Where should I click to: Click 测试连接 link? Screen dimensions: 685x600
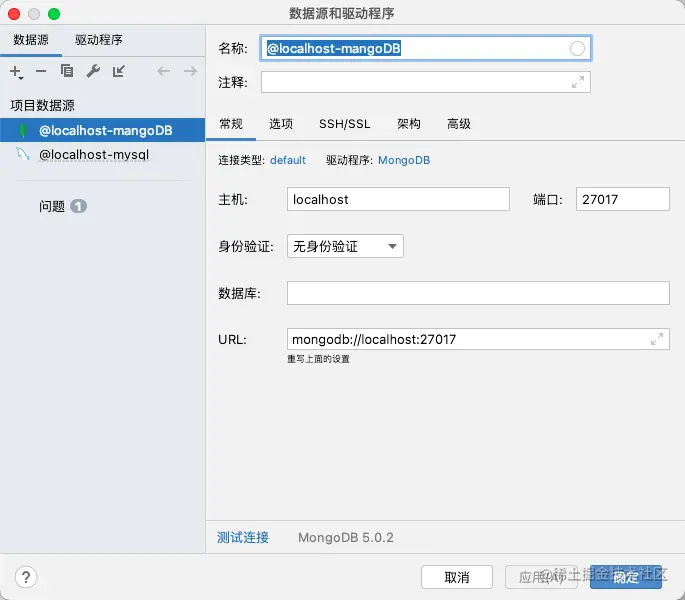(x=243, y=538)
